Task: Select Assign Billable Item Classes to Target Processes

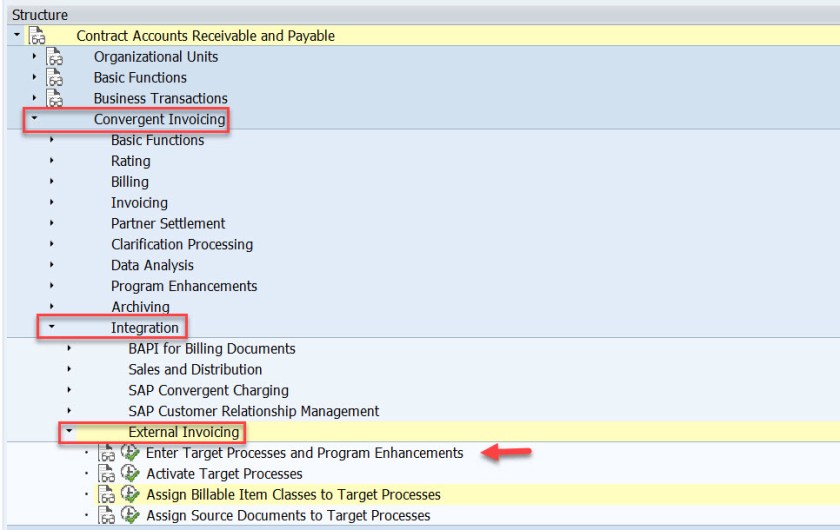Action: [293, 495]
